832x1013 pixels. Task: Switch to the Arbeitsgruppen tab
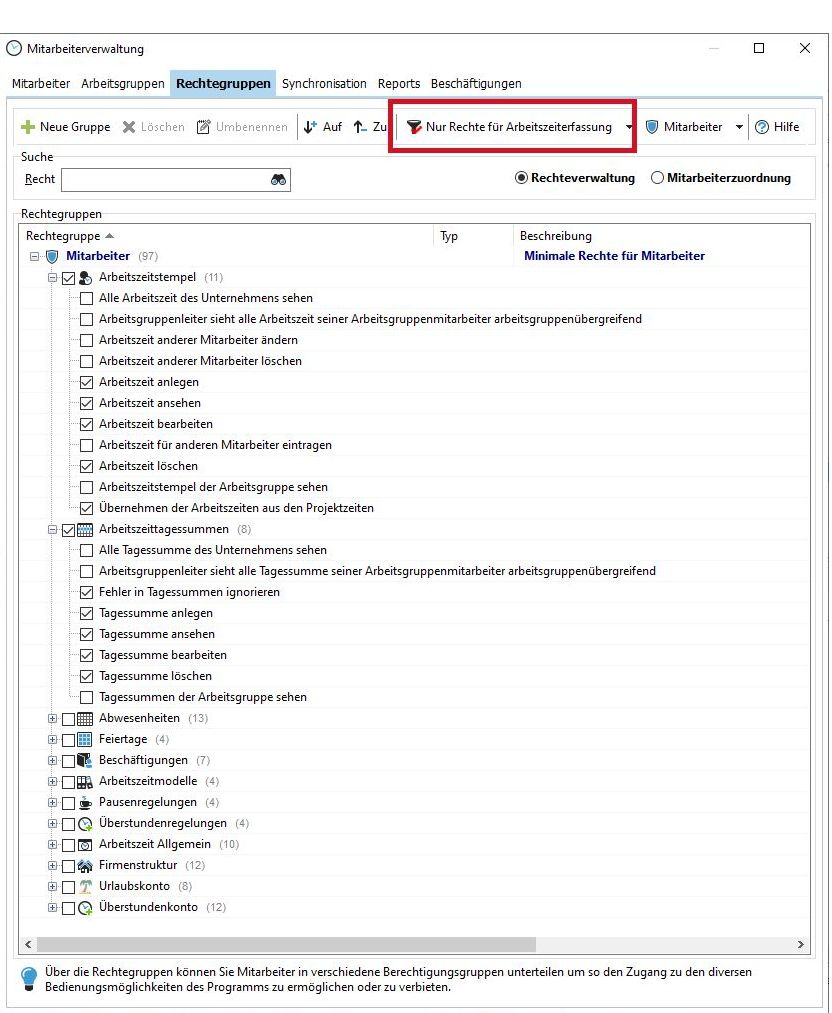coord(123,84)
